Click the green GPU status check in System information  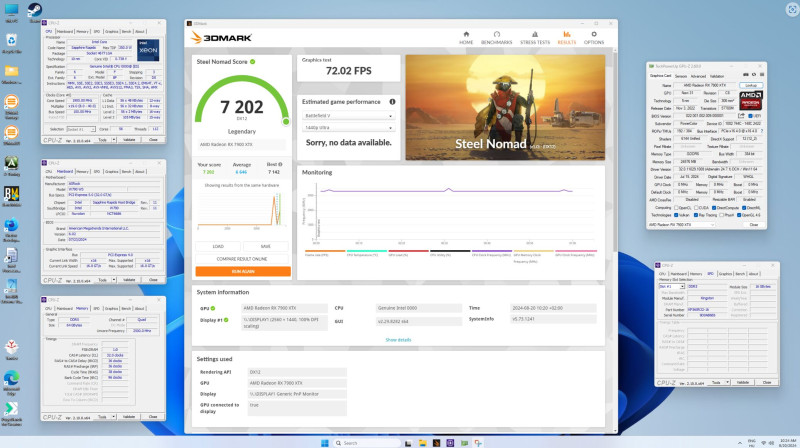pyautogui.click(x=213, y=308)
